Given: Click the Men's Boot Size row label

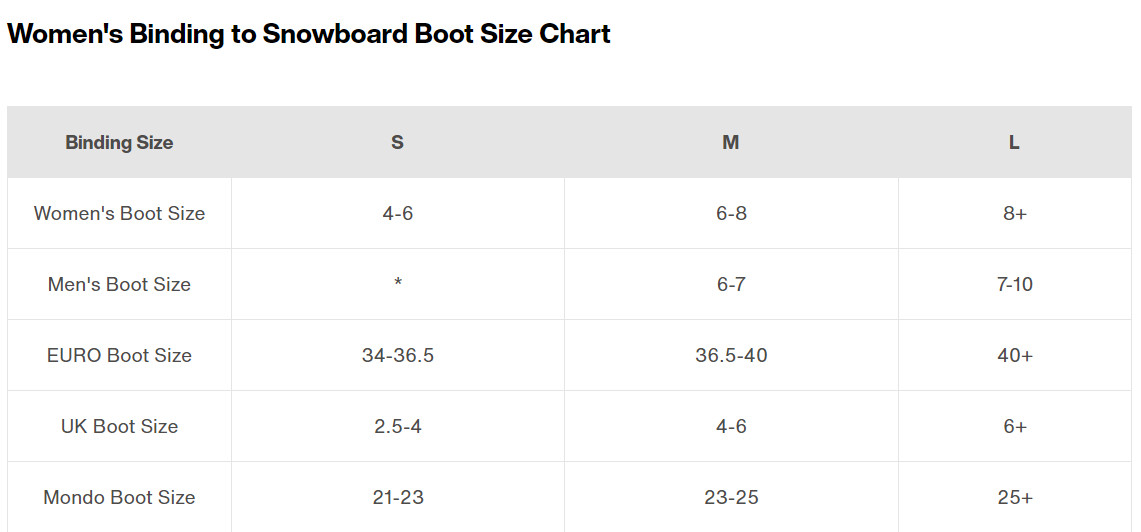Looking at the screenshot, I should (x=119, y=284).
